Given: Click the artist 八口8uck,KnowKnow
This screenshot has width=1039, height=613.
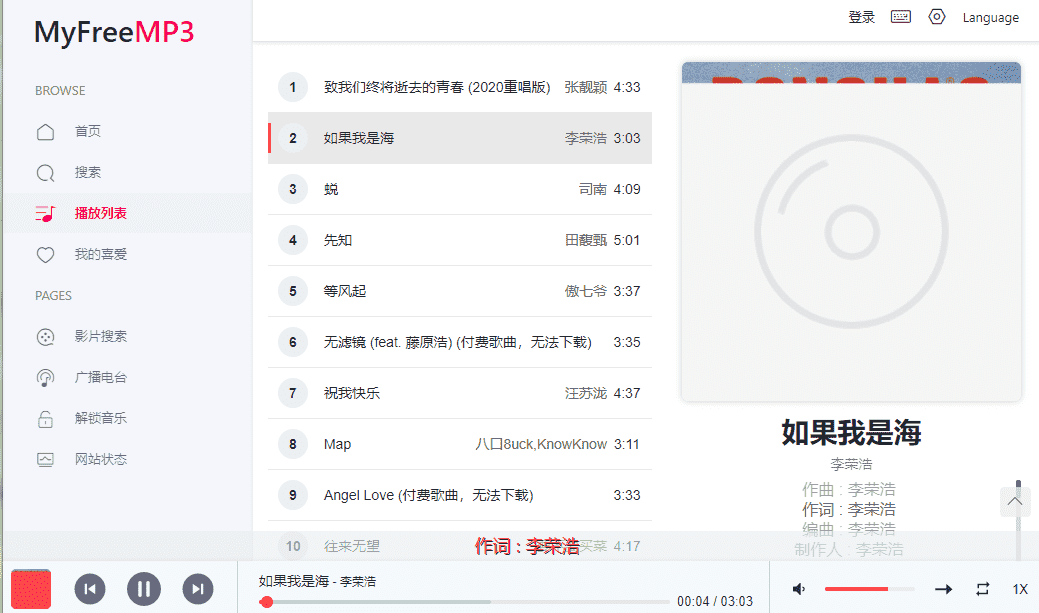Looking at the screenshot, I should click(541, 444).
